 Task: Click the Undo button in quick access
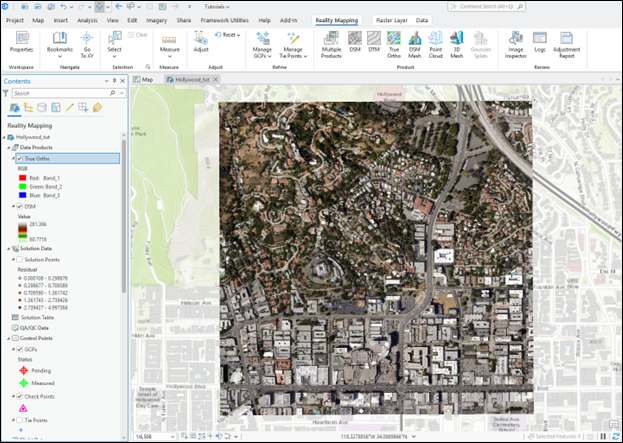tap(63, 7)
